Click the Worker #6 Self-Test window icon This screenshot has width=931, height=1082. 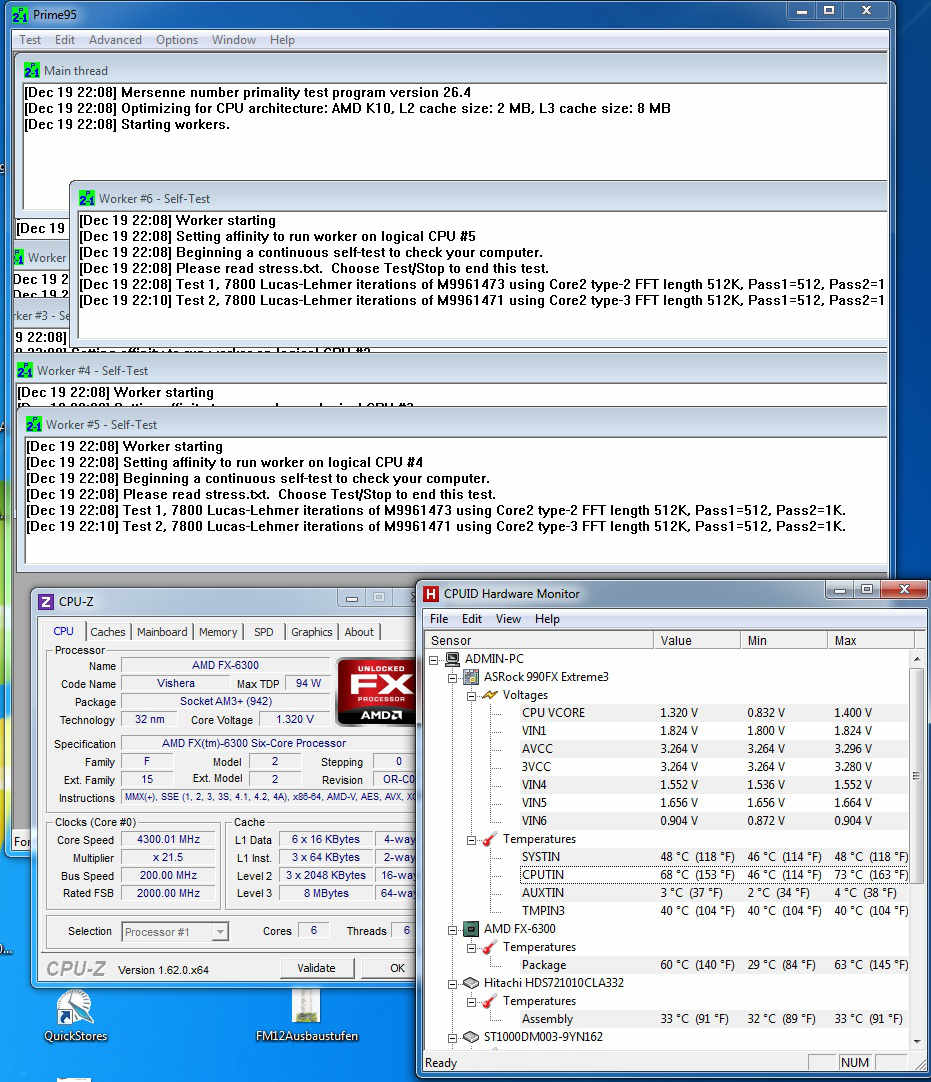point(86,199)
